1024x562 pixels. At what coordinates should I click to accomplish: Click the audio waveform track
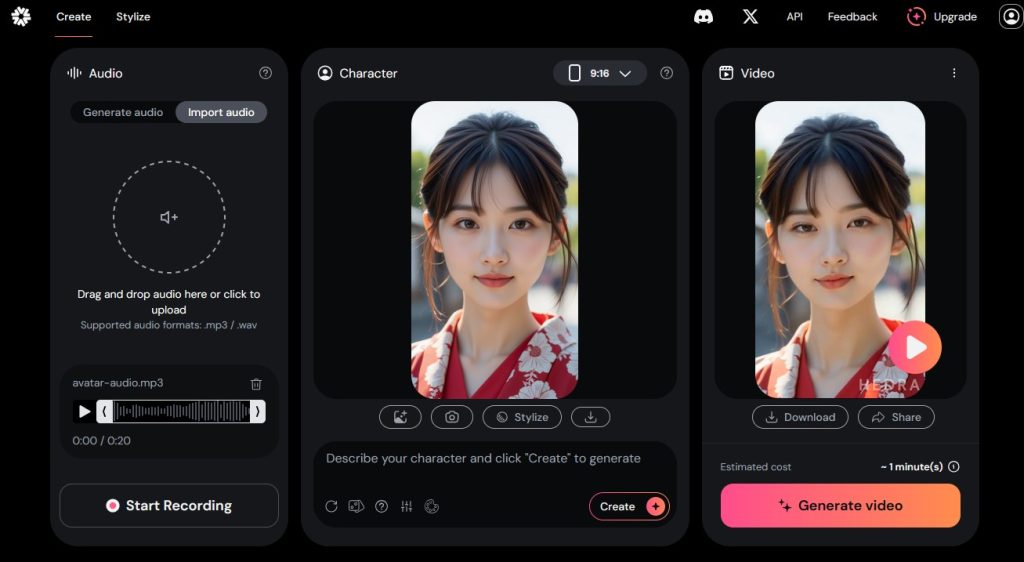pos(182,411)
